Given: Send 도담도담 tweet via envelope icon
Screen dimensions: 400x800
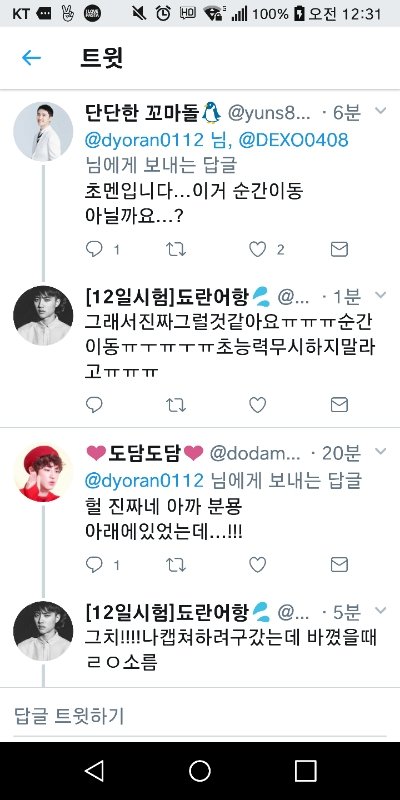Looking at the screenshot, I should [339, 564].
